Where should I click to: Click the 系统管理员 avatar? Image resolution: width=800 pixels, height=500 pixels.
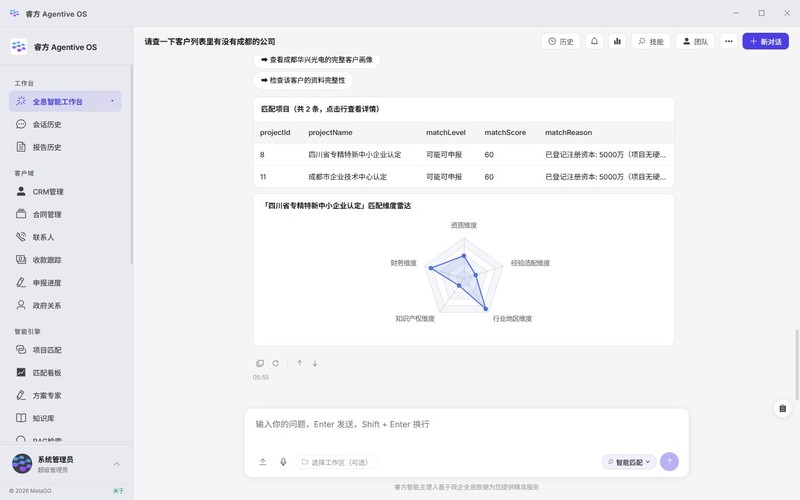point(22,464)
